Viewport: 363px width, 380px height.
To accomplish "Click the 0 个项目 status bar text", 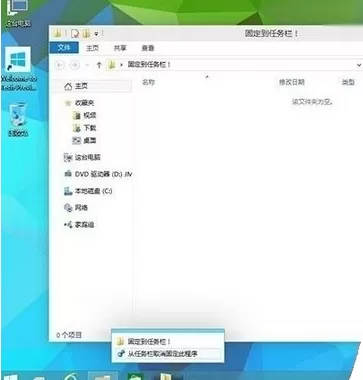I will [69, 335].
